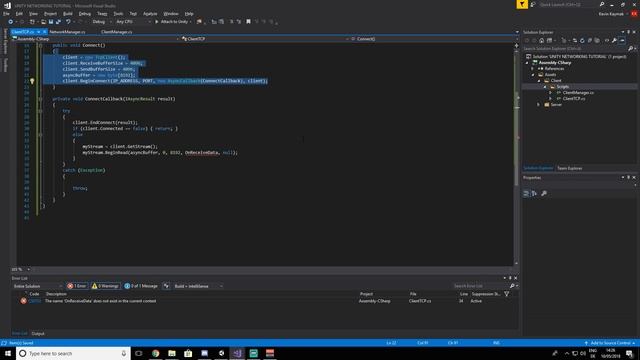Click the Categorized icon in Properties panel

pyautogui.click(x=526, y=193)
